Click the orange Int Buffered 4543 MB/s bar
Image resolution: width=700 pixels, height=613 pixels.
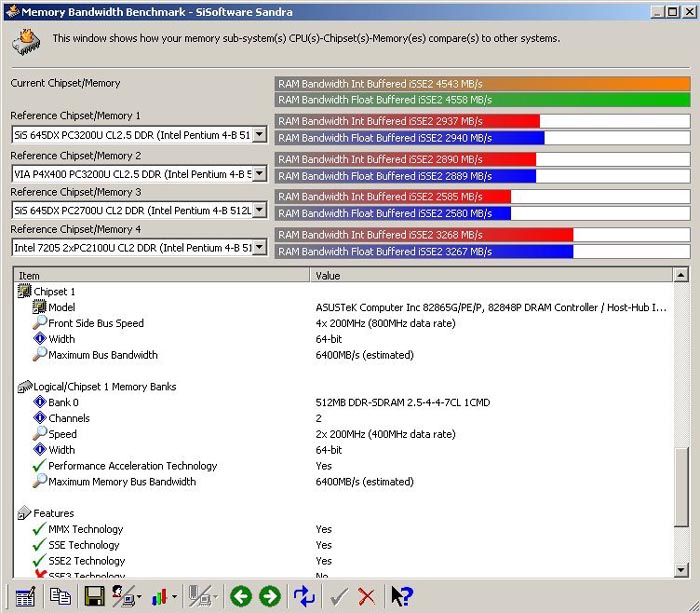point(482,84)
